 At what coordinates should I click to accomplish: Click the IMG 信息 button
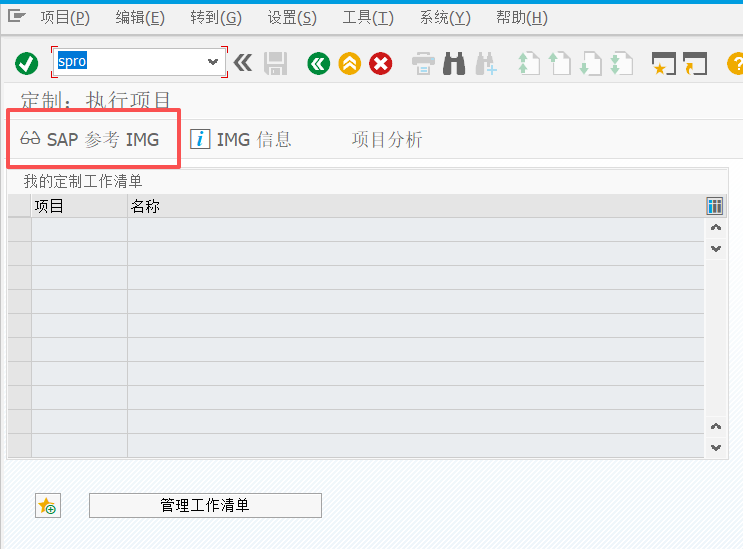(x=241, y=139)
